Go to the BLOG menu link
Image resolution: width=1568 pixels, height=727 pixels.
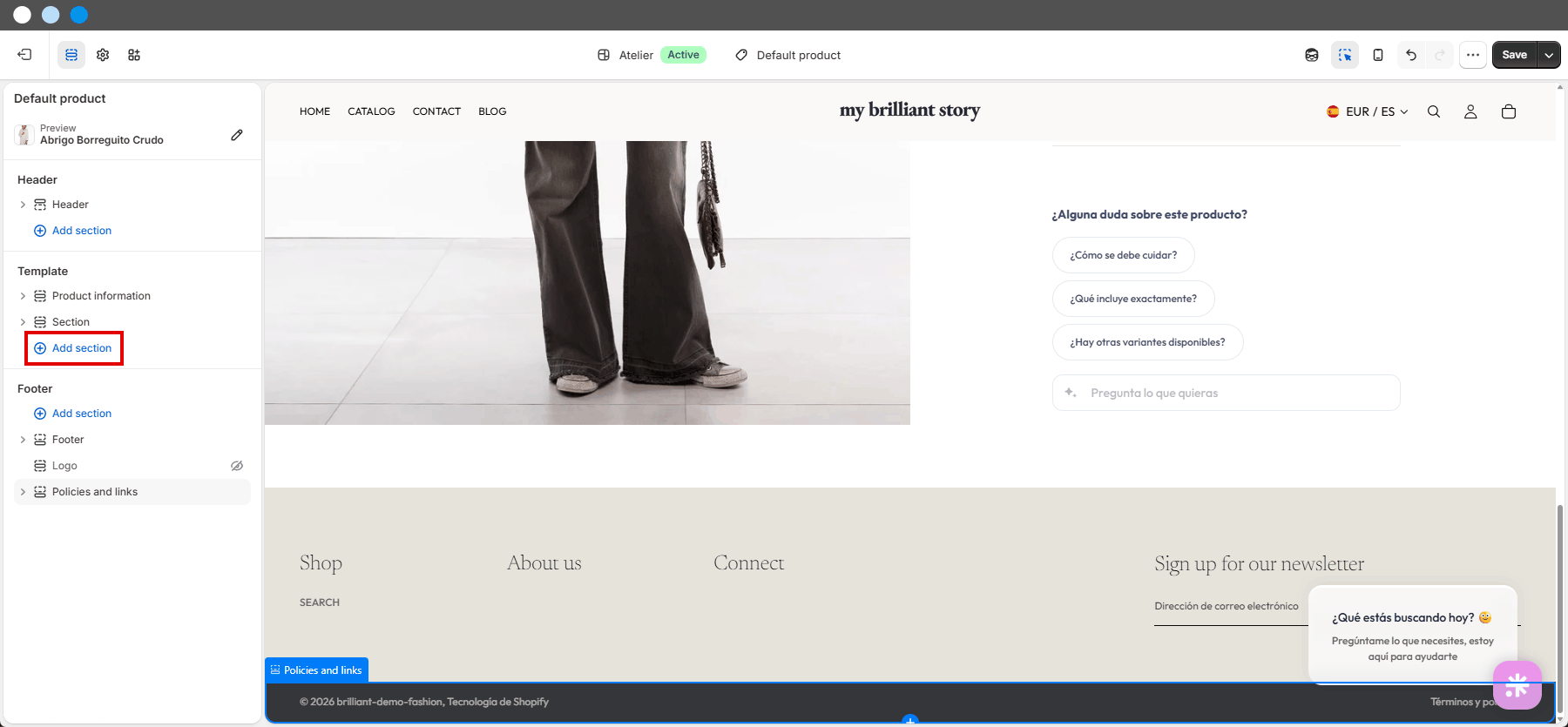coord(492,111)
